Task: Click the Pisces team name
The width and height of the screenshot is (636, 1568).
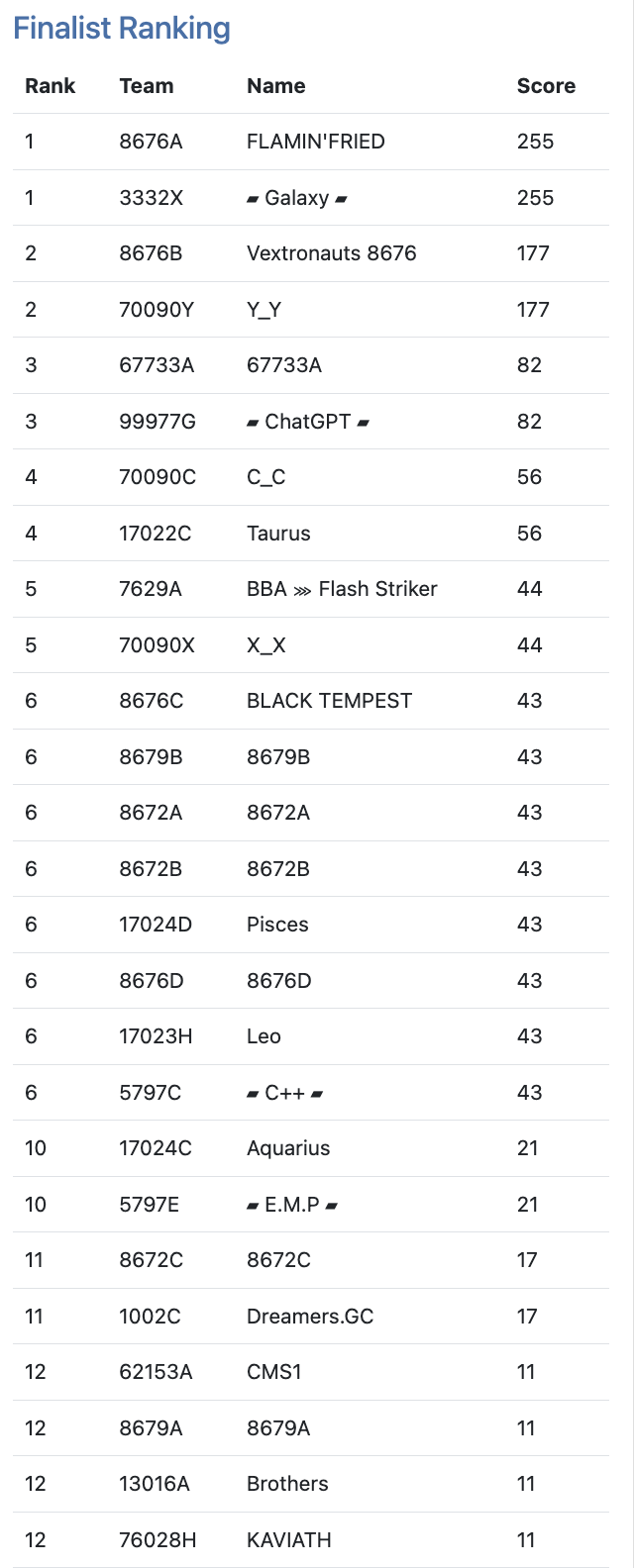Action: click(x=277, y=925)
